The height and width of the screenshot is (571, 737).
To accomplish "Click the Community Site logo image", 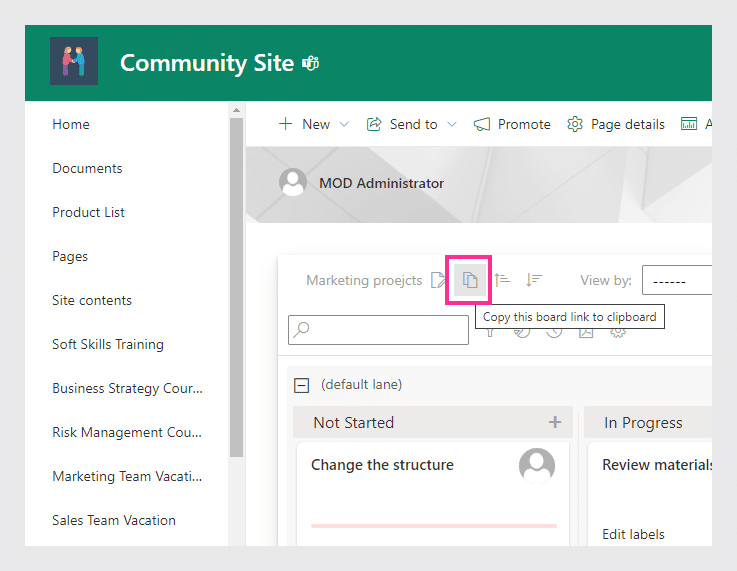I will 74,61.
